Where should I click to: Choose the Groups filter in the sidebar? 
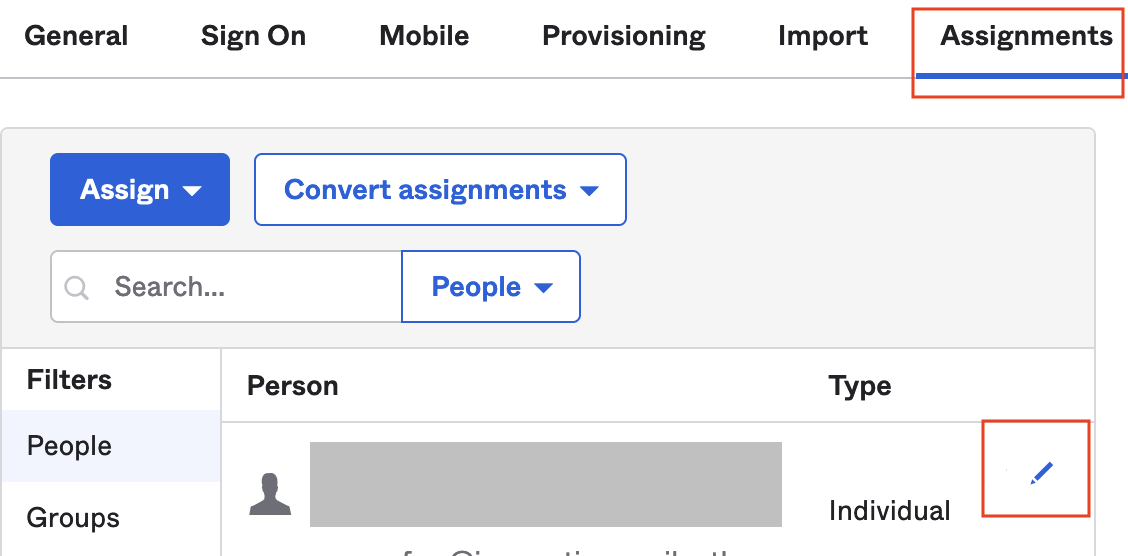pyautogui.click(x=73, y=518)
